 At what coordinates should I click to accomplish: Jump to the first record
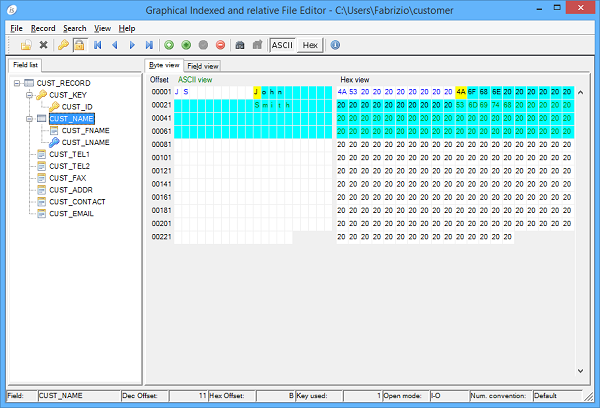tap(98, 45)
